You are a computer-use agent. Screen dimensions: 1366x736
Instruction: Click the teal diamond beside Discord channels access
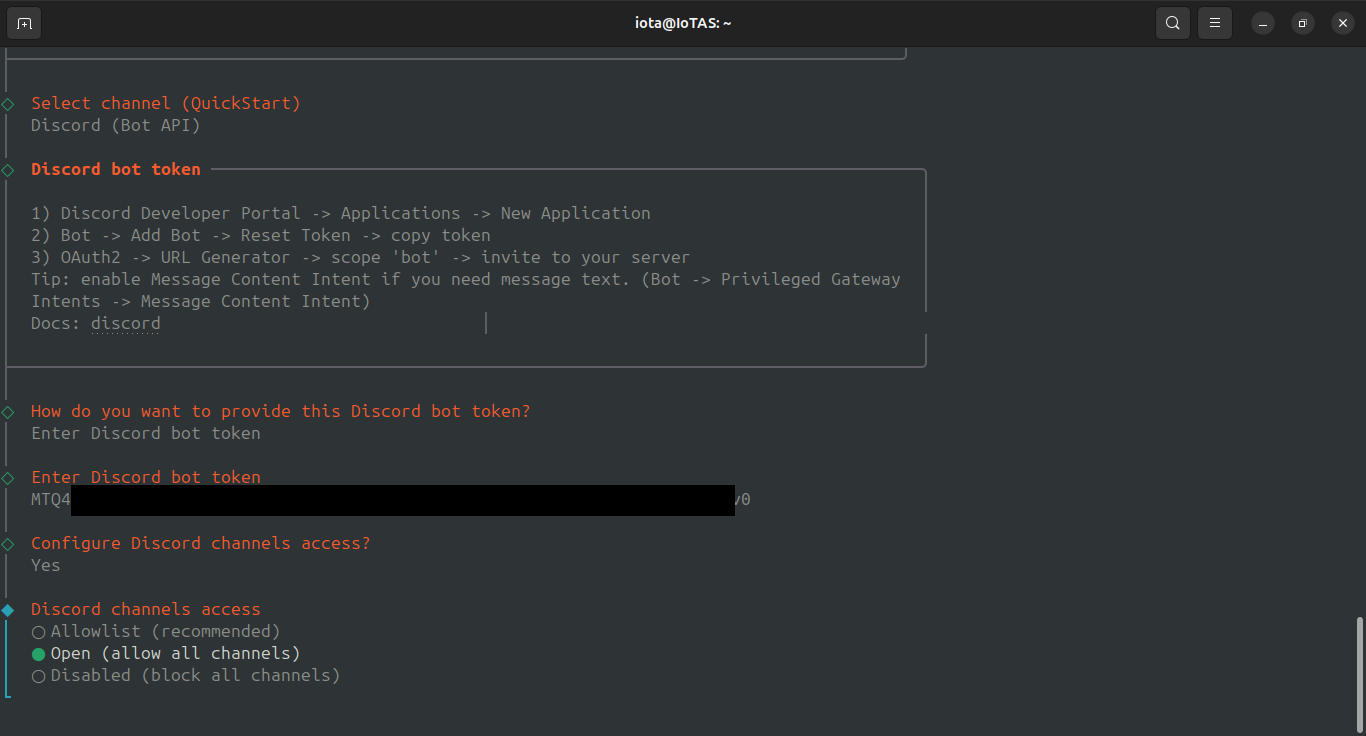point(7,609)
